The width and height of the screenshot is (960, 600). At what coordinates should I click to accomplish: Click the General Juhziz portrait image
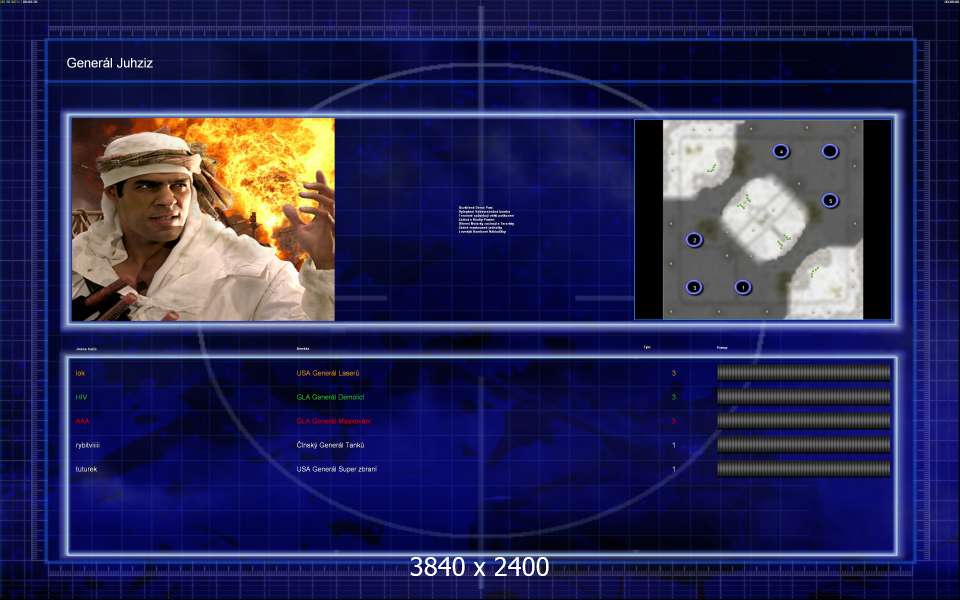click(x=203, y=219)
